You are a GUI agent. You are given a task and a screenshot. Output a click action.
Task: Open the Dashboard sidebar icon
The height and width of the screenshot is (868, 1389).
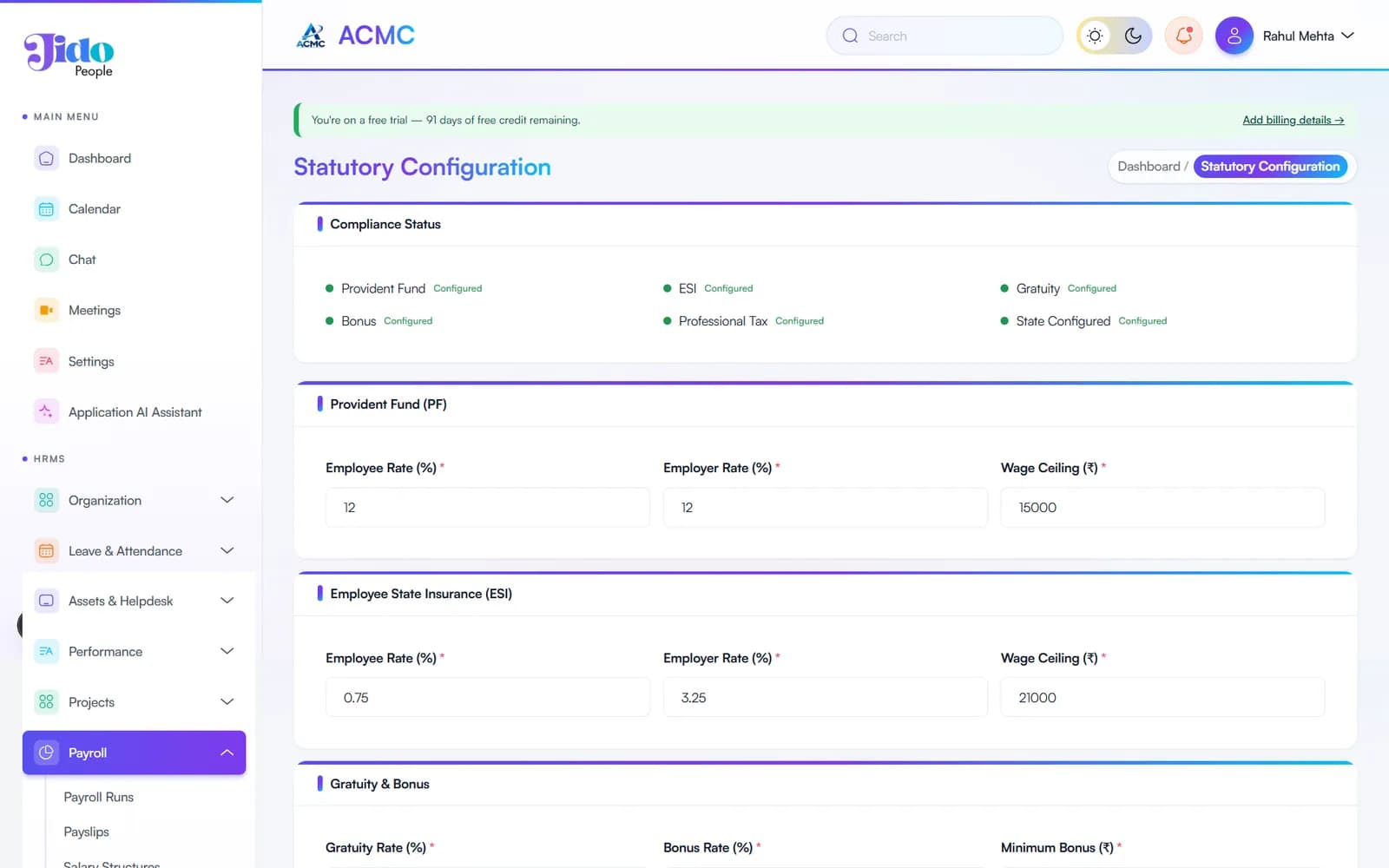coord(46,159)
